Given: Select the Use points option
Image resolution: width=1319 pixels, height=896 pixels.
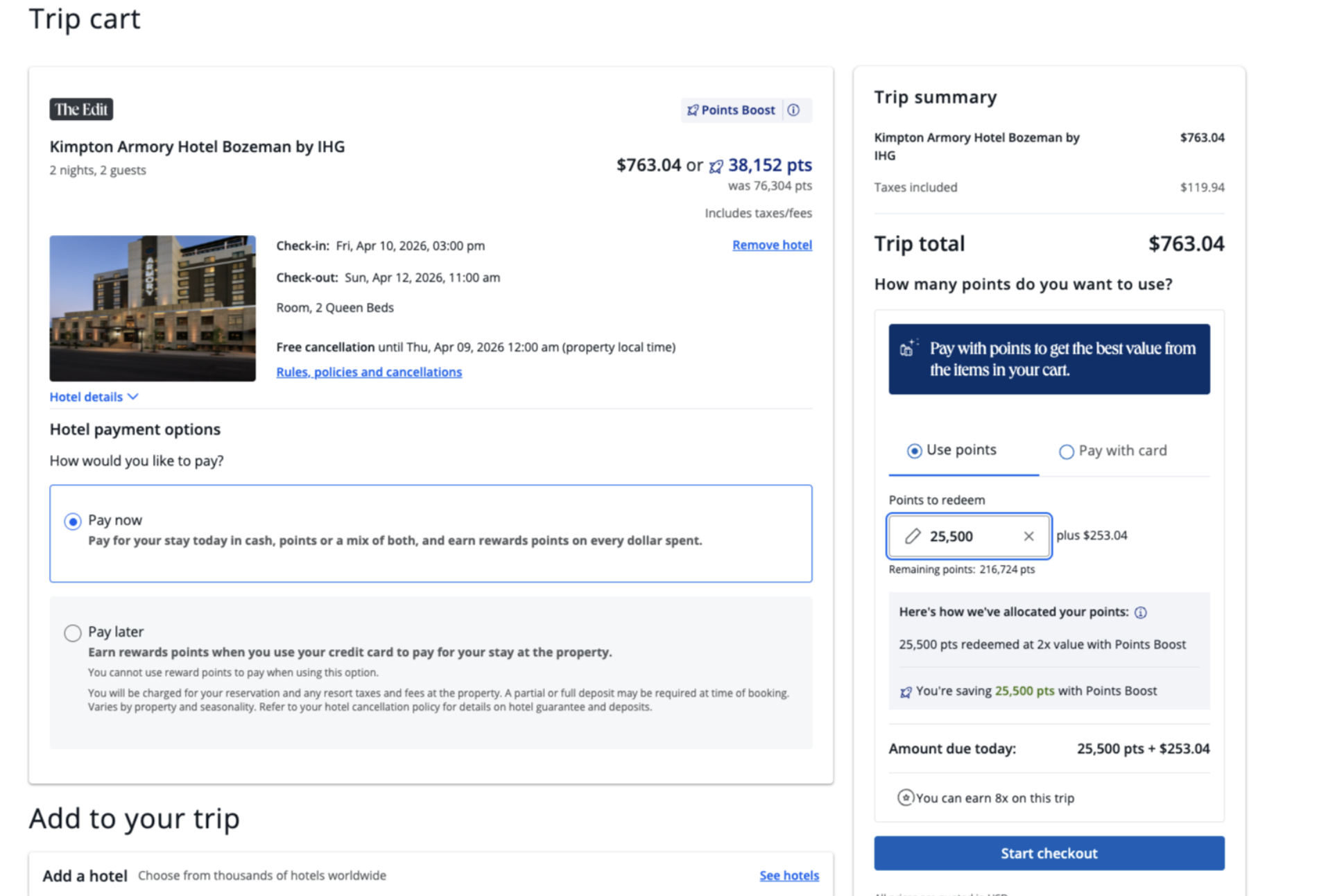Looking at the screenshot, I should (x=915, y=451).
